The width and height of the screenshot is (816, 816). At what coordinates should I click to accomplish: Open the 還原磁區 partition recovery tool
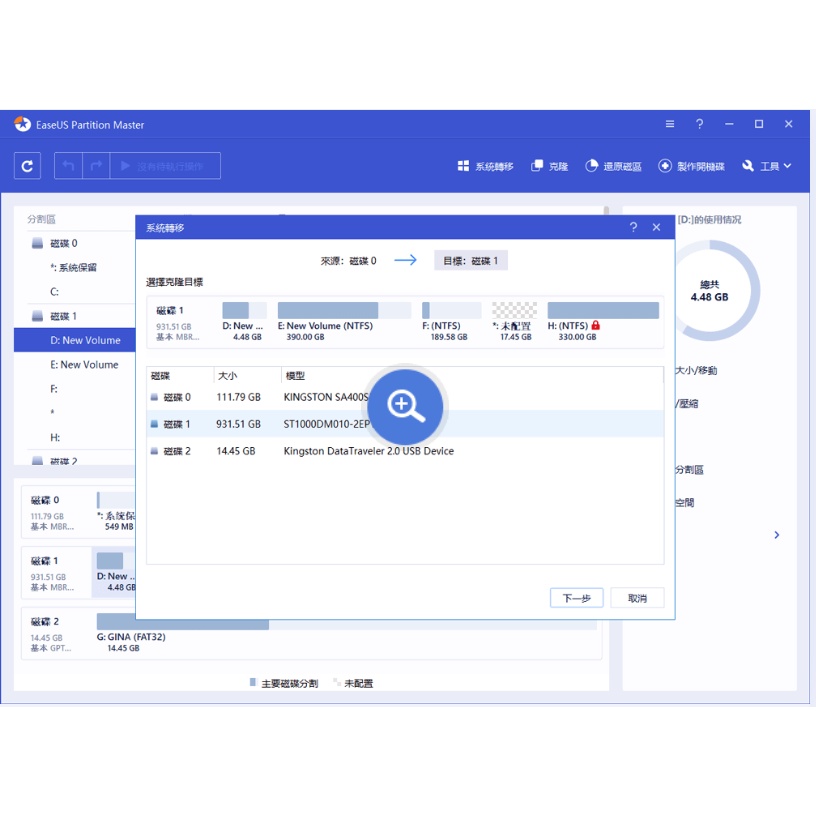pos(613,166)
